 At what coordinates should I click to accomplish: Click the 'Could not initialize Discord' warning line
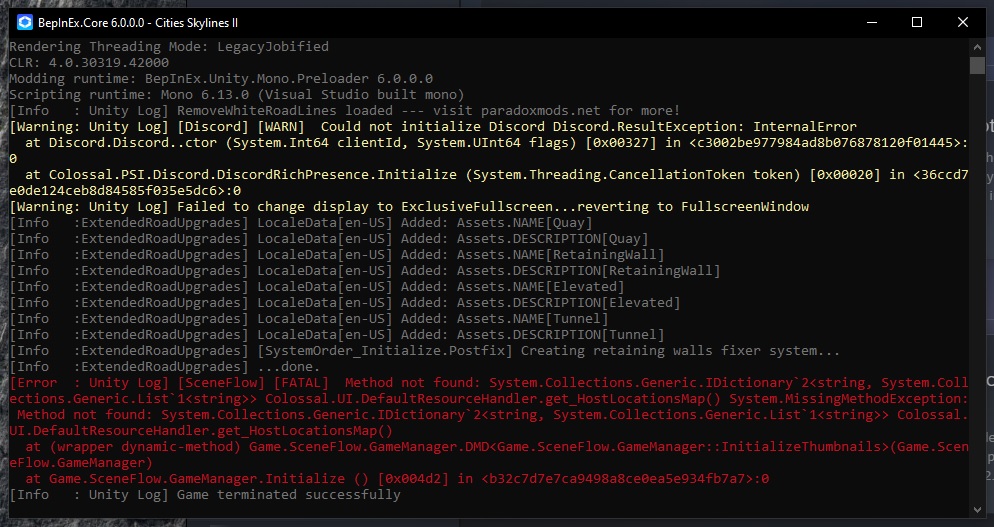click(x=432, y=126)
